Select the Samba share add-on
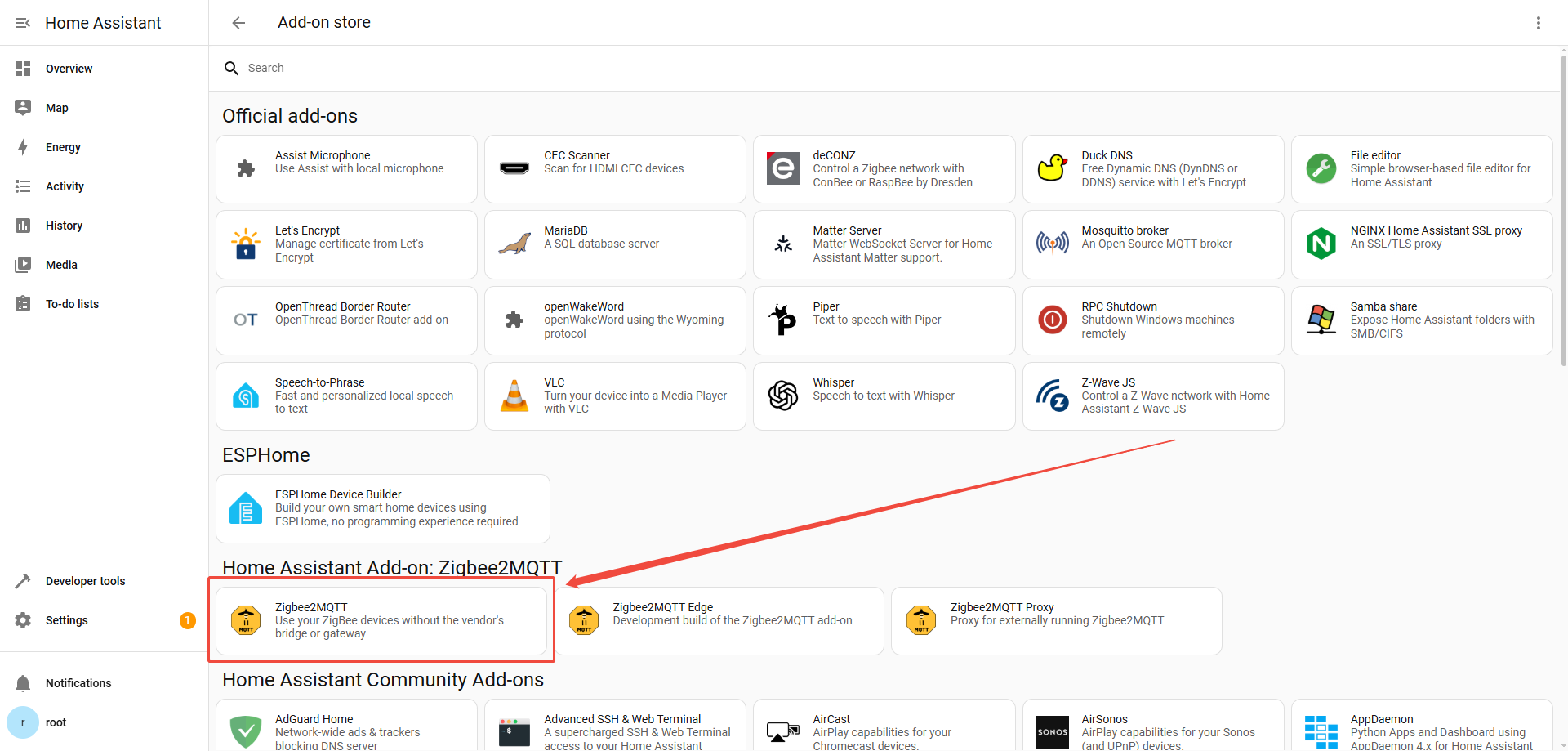The image size is (1568, 751). tap(1421, 320)
